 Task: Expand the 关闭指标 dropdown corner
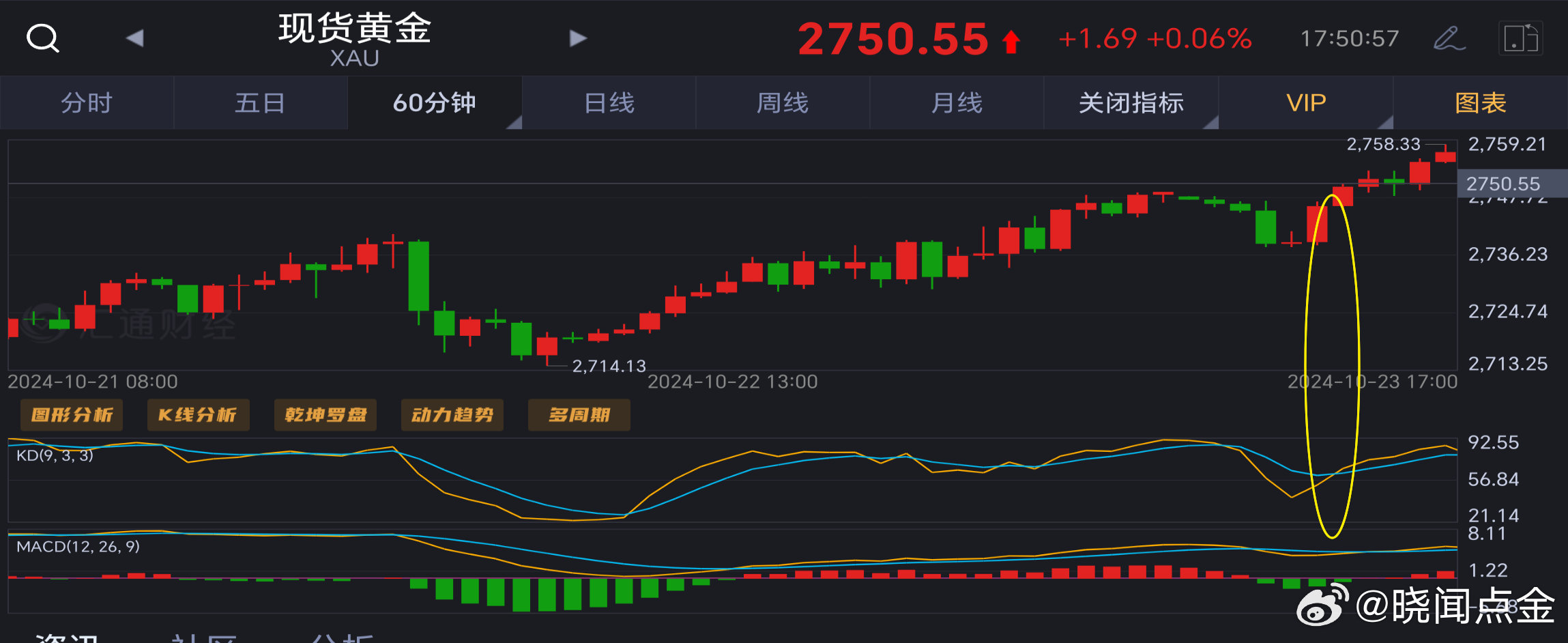tap(1211, 123)
